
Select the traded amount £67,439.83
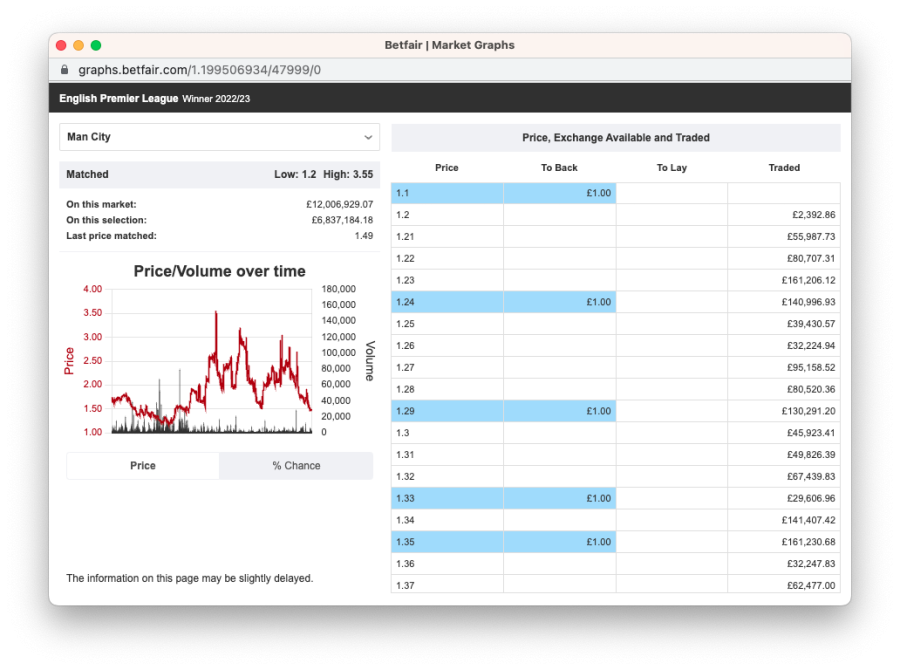pyautogui.click(x=811, y=477)
